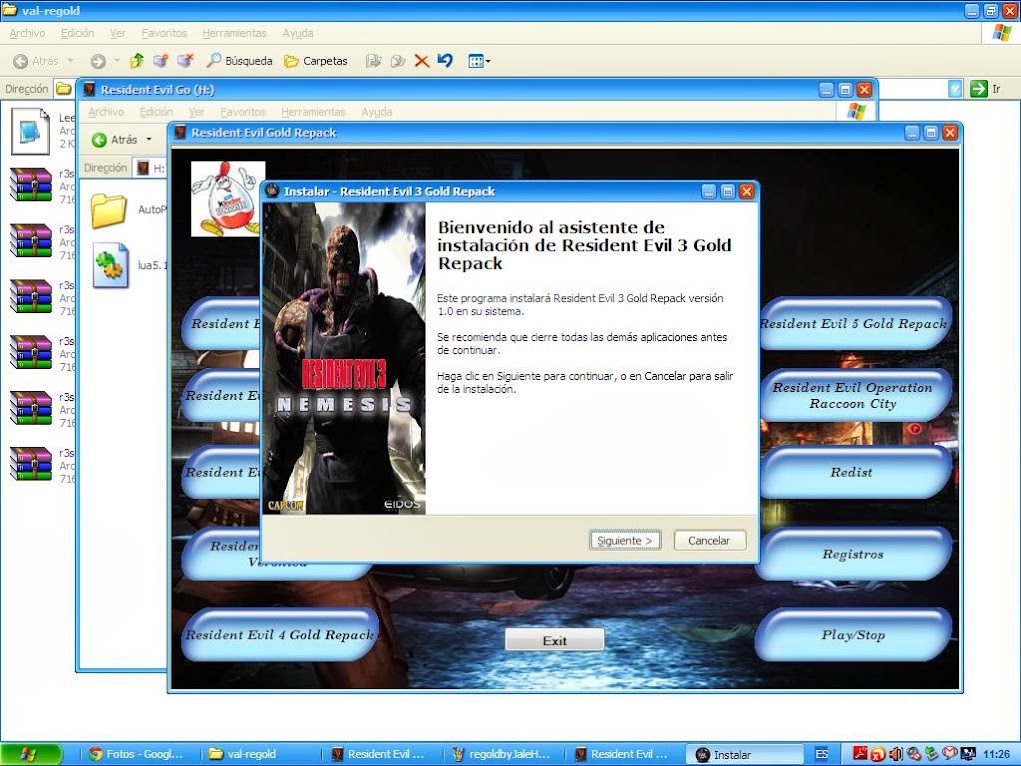Screen dimensions: 1021x766
Task: Click Siguiente in the installer wizard
Action: 625,541
